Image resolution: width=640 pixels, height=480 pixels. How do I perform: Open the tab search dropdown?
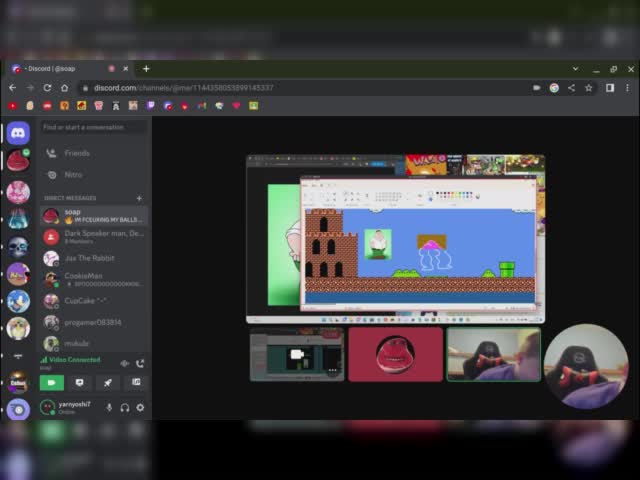(x=575, y=69)
